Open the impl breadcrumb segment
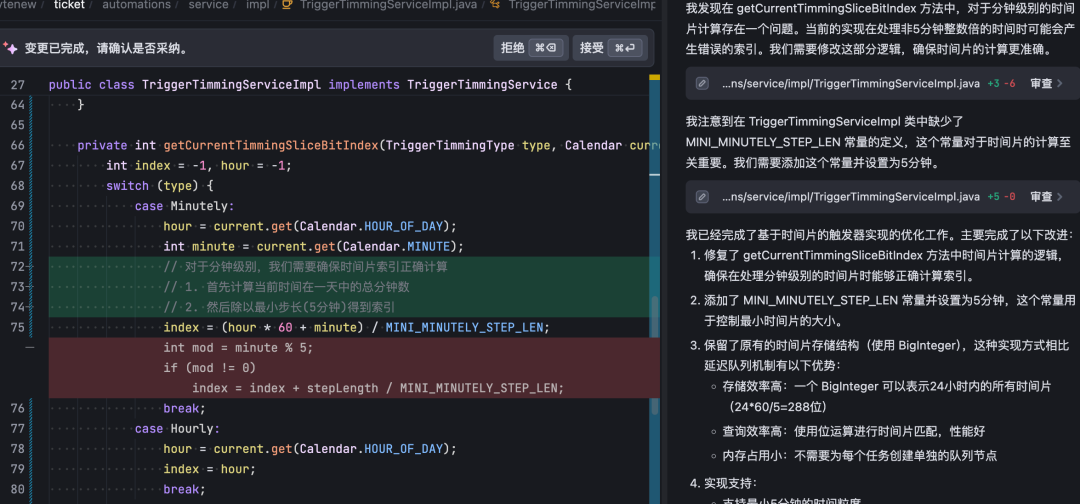The image size is (1080, 504). pyautogui.click(x=258, y=5)
